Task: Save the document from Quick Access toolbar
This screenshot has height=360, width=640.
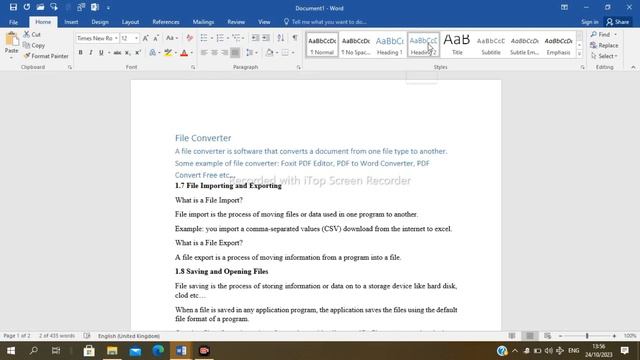Action: coord(13,7)
